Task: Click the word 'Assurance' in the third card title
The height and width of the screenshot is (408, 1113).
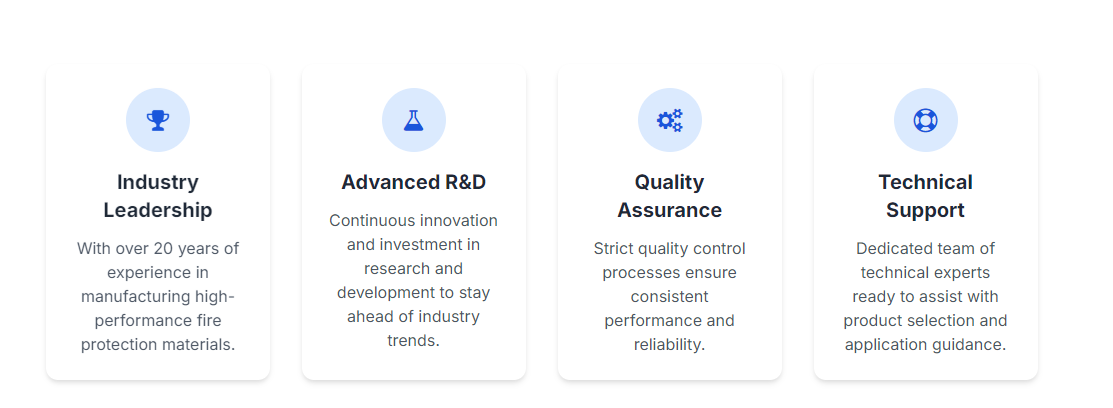Action: tap(670, 210)
